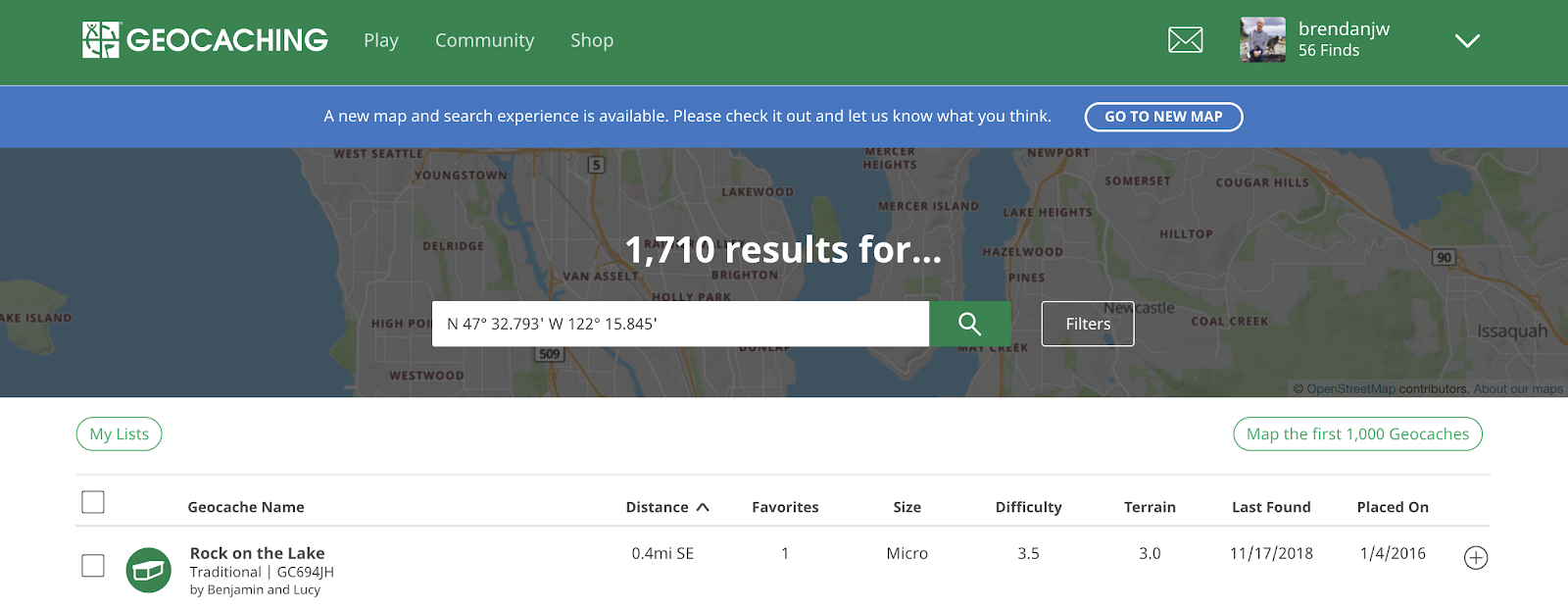The width and height of the screenshot is (1568, 610).
Task: Sort by Distance column header
Action: point(666,507)
